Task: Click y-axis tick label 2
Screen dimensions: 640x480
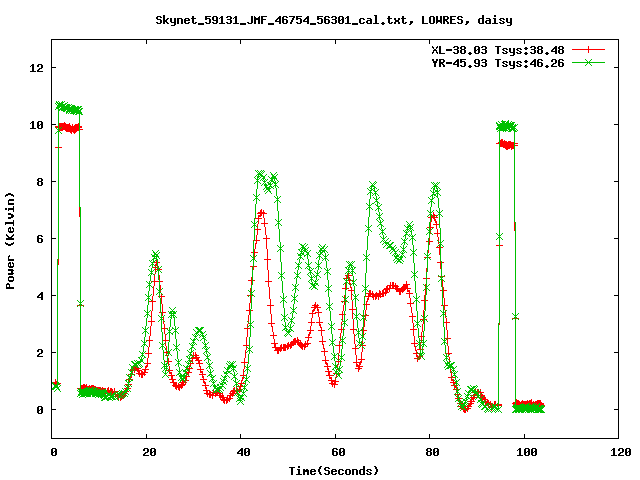Action: pyautogui.click(x=40, y=353)
